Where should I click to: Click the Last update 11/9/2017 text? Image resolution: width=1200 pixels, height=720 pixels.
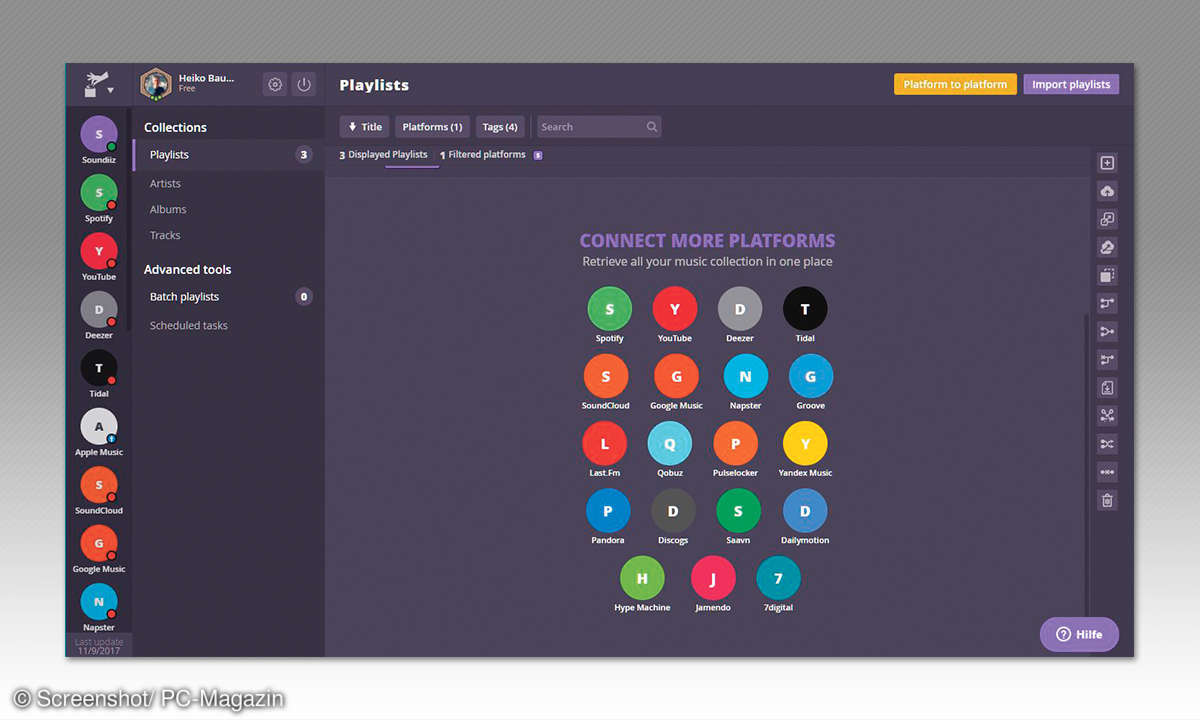99,646
